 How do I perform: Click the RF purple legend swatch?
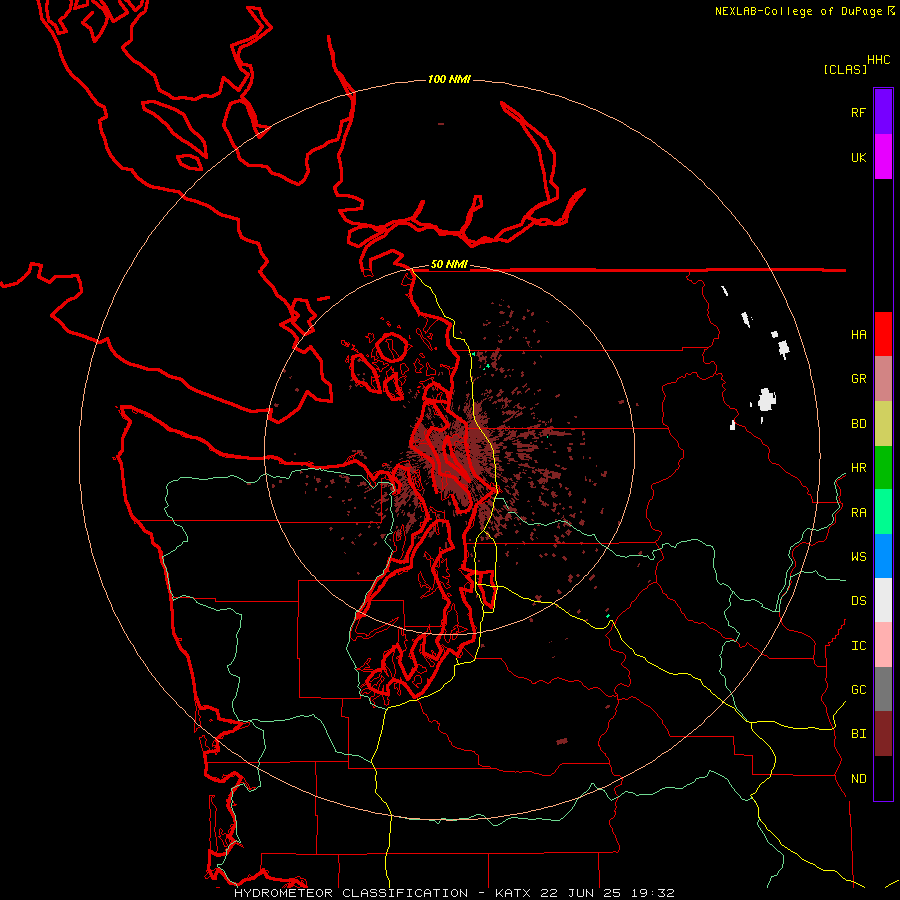click(883, 112)
